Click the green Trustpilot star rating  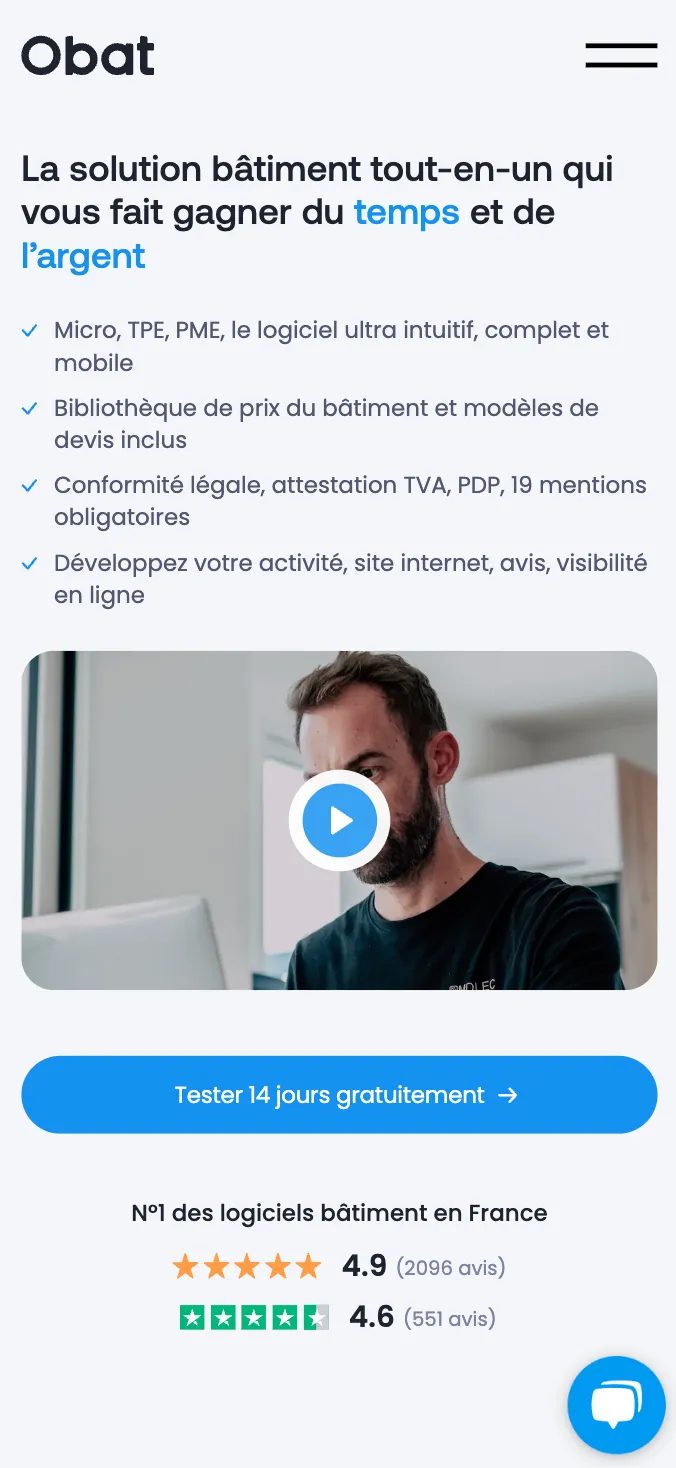(254, 1317)
